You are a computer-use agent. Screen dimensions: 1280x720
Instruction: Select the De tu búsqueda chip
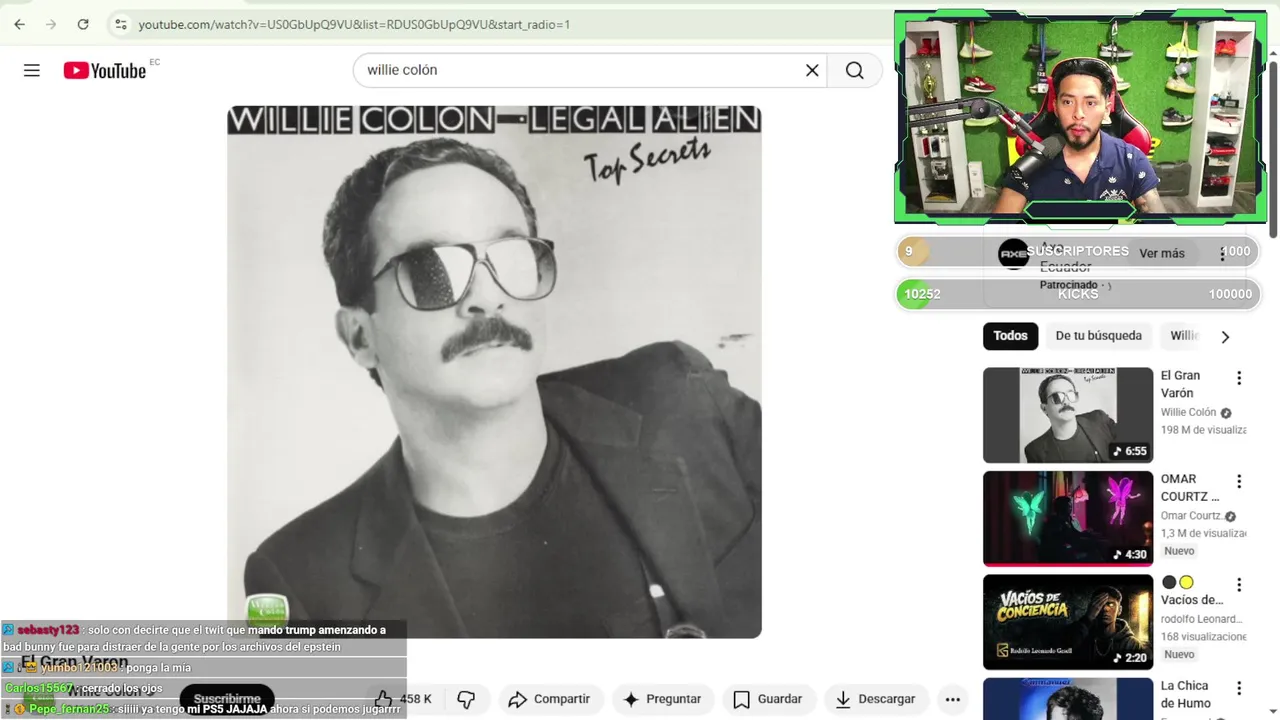pyautogui.click(x=1098, y=336)
